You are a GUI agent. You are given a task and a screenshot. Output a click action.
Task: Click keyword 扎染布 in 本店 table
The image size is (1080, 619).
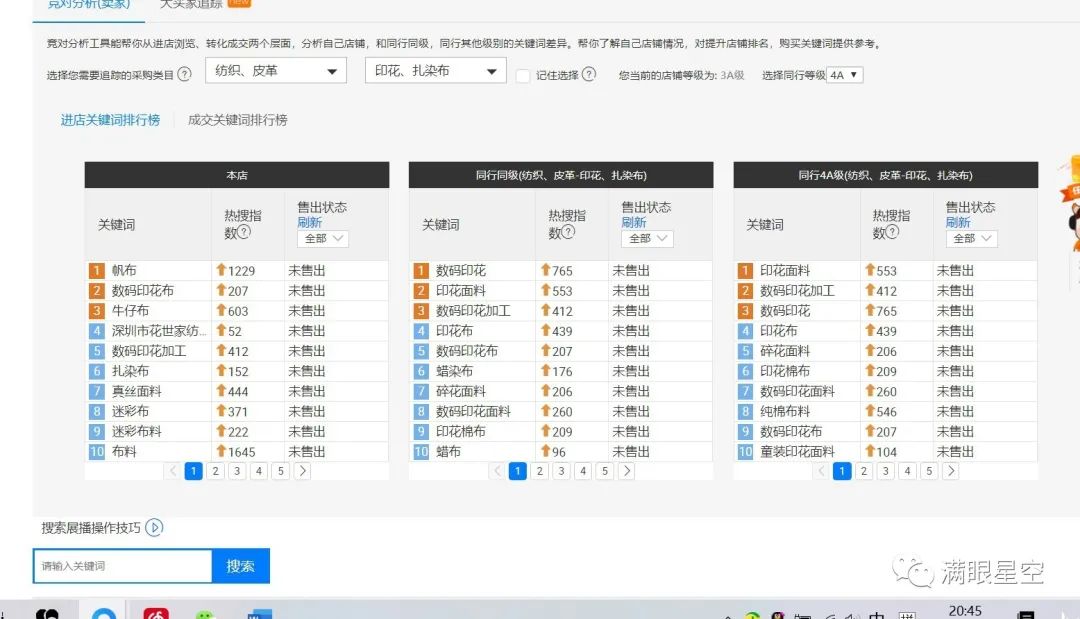pyautogui.click(x=130, y=371)
